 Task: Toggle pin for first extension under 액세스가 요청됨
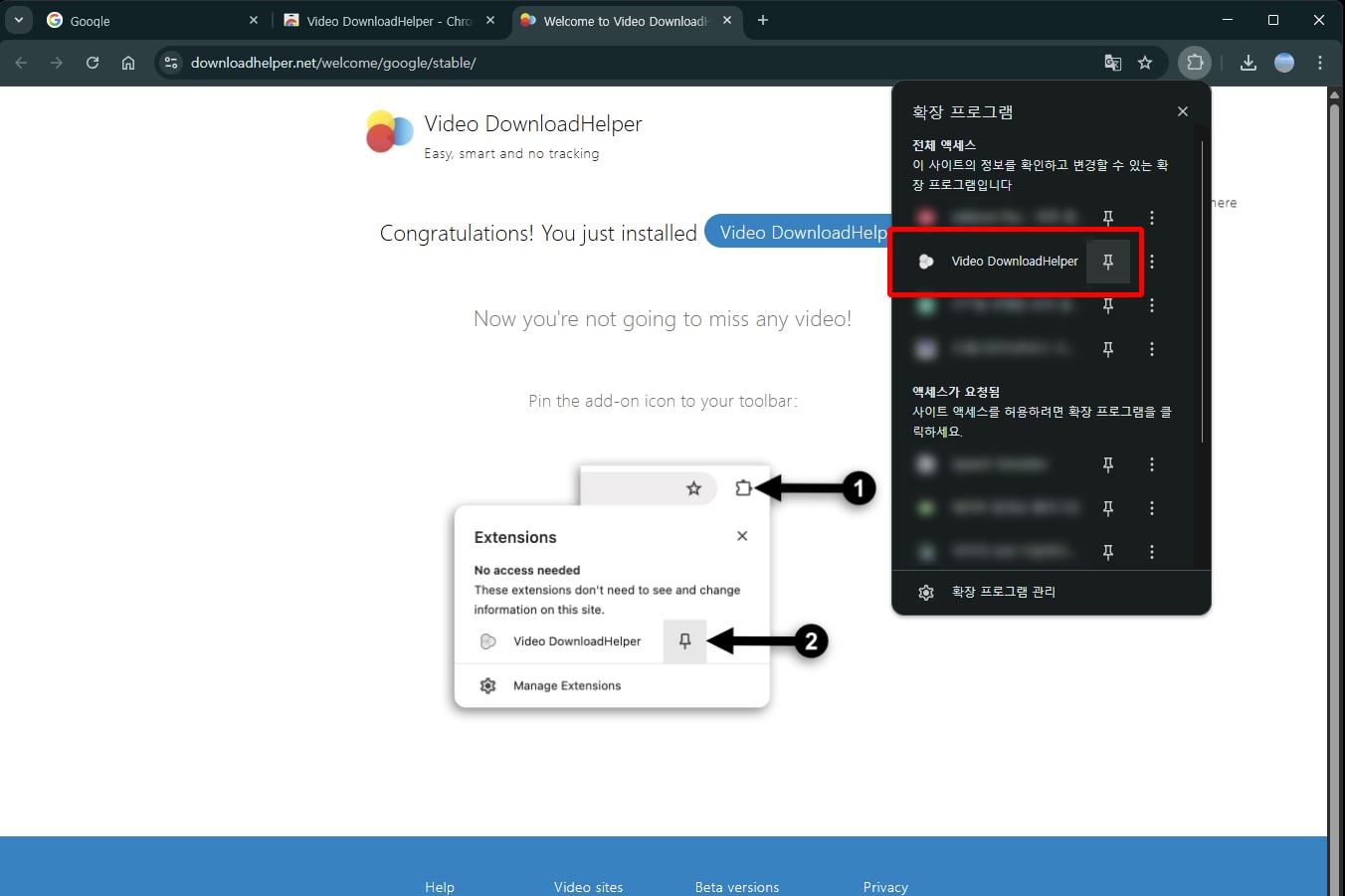1108,464
